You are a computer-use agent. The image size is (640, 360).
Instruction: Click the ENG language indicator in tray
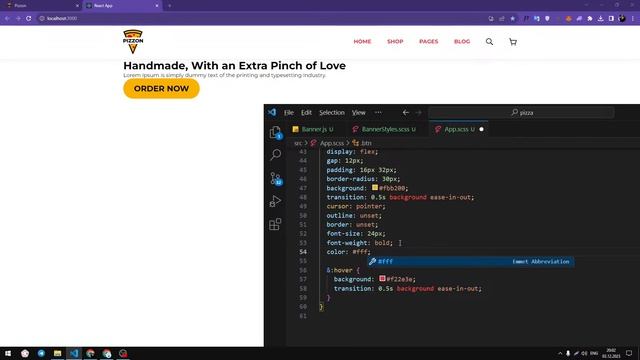point(594,353)
